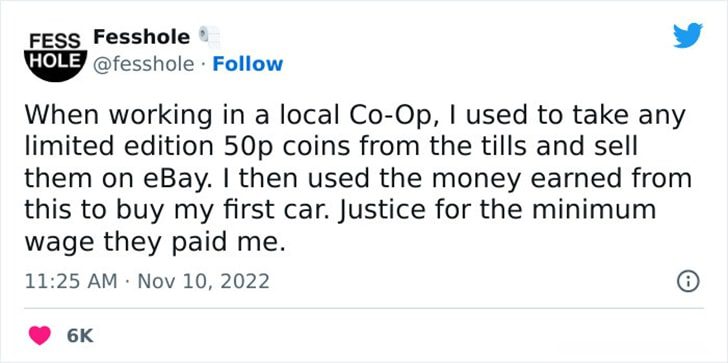Like the tweet with the heart icon
This screenshot has width=728, height=363.
(x=40, y=336)
